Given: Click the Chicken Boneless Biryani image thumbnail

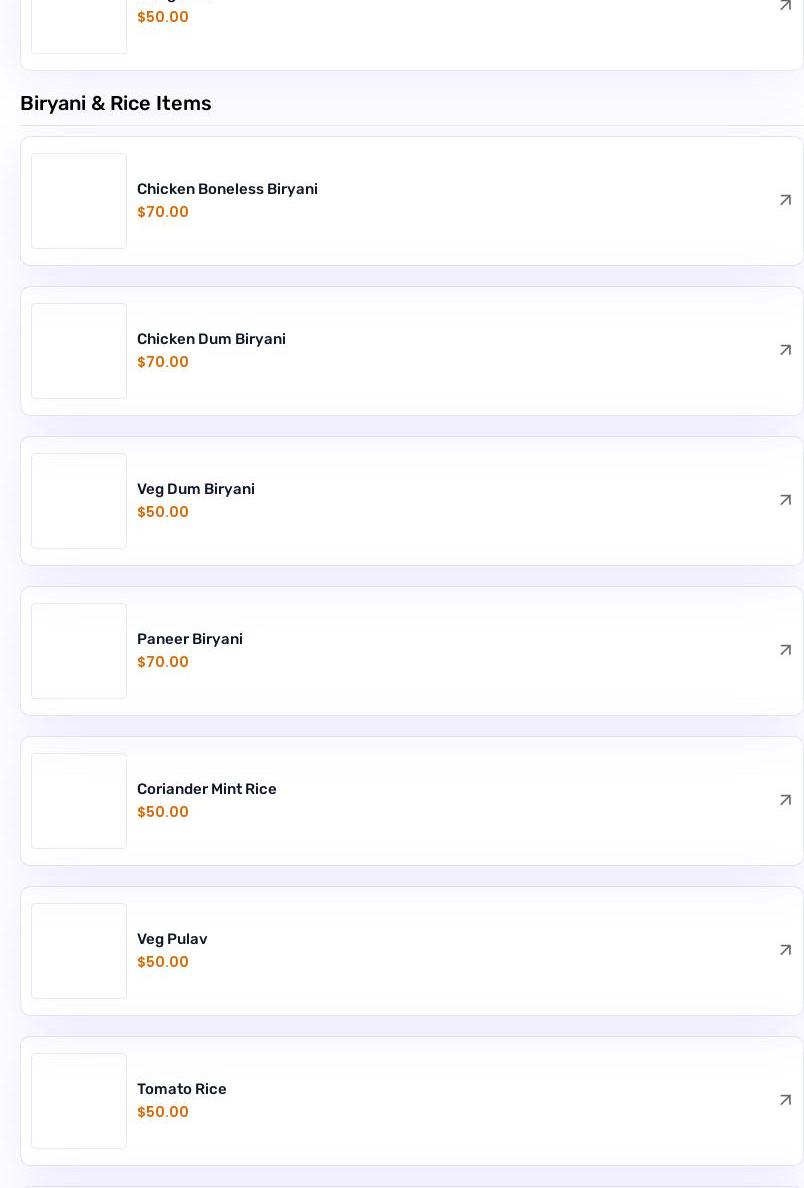Looking at the screenshot, I should (x=79, y=201).
